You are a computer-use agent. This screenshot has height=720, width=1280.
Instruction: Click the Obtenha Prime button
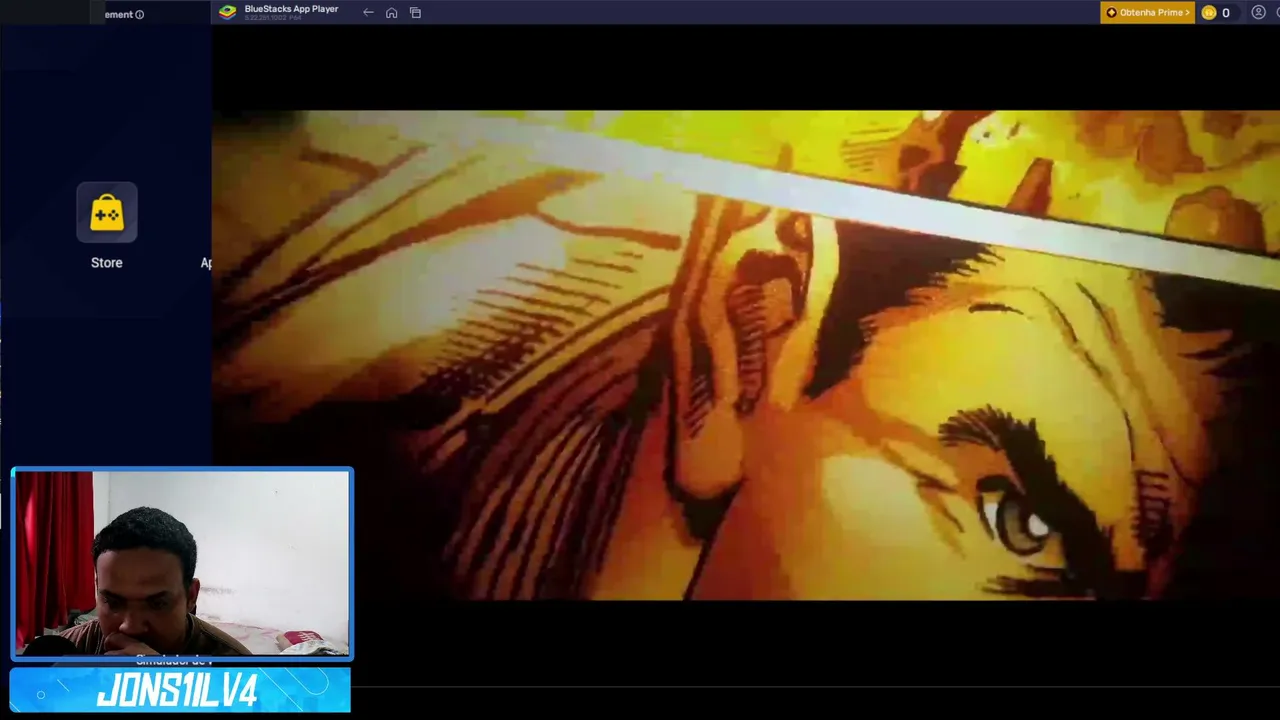(x=1147, y=13)
